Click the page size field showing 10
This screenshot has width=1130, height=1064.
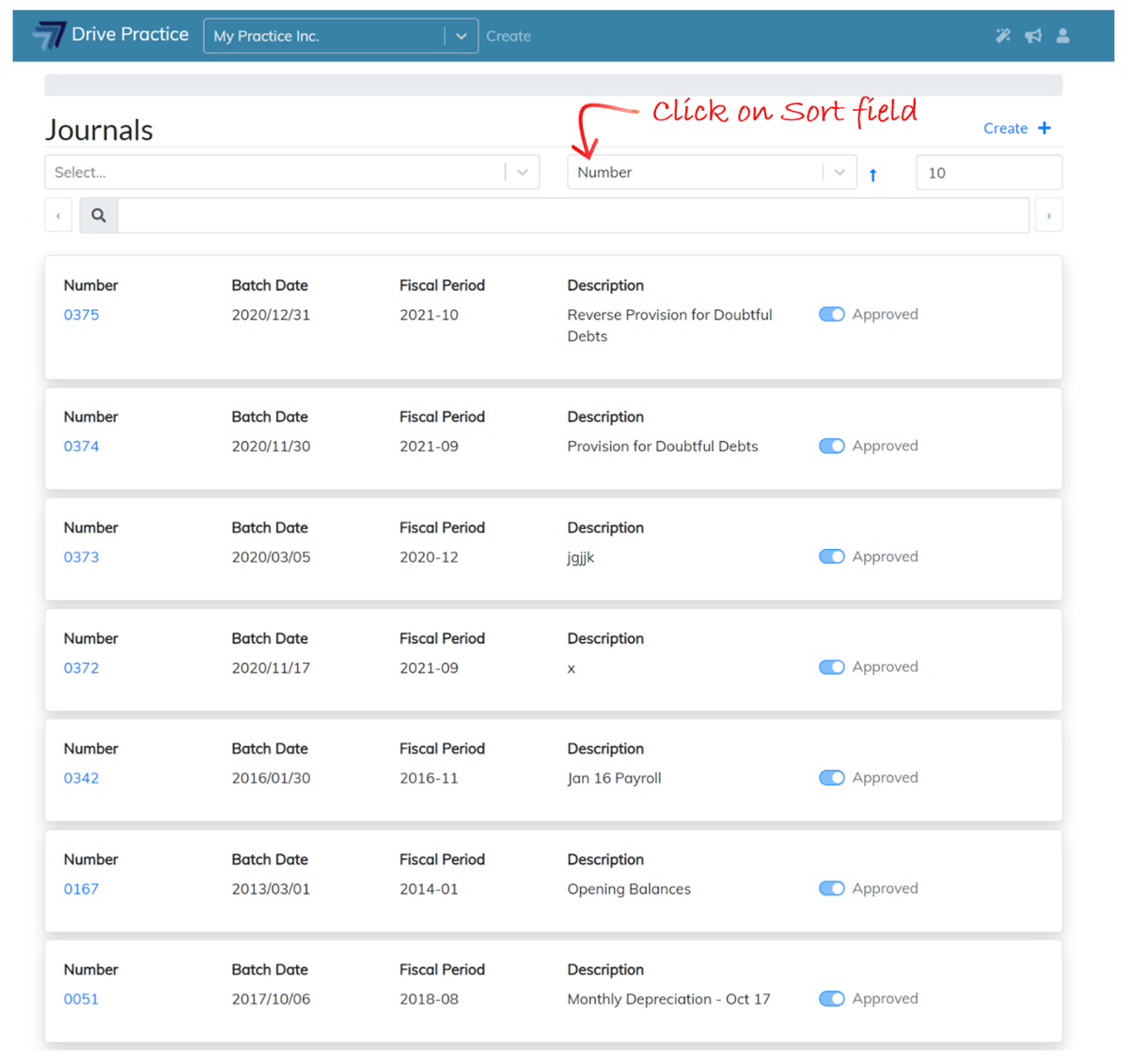(989, 172)
